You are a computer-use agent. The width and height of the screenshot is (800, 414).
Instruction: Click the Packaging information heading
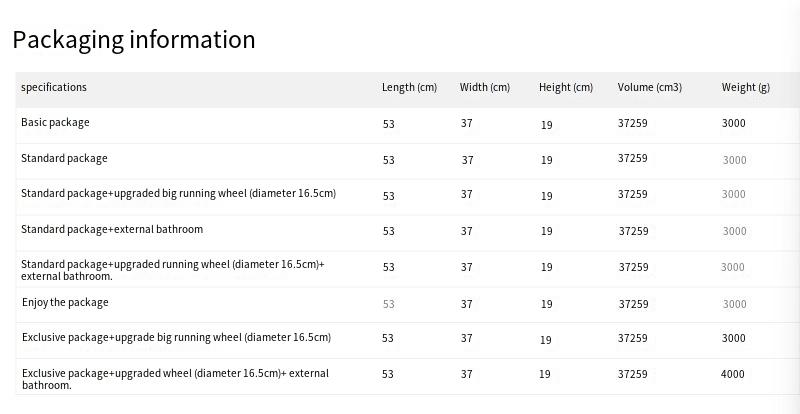pyautogui.click(x=134, y=40)
